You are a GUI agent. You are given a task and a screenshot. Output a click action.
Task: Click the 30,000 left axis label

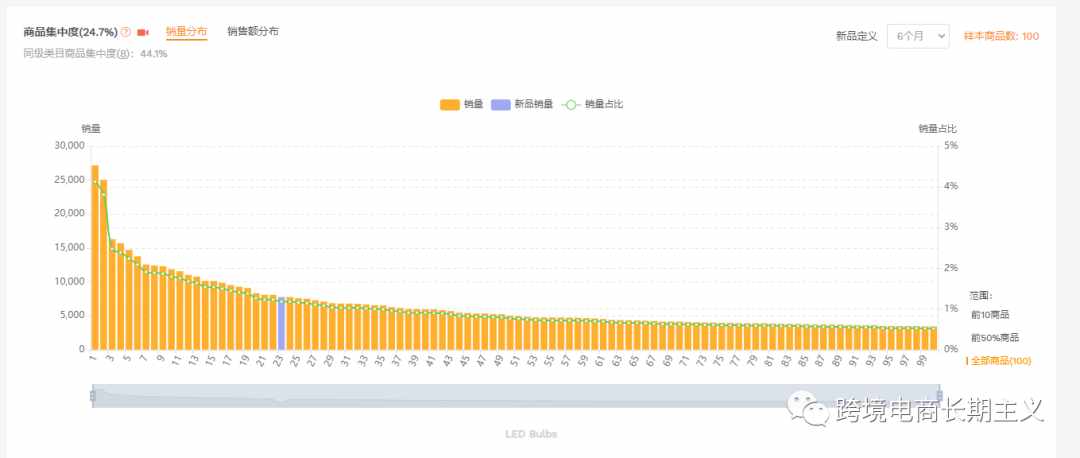[x=69, y=146]
